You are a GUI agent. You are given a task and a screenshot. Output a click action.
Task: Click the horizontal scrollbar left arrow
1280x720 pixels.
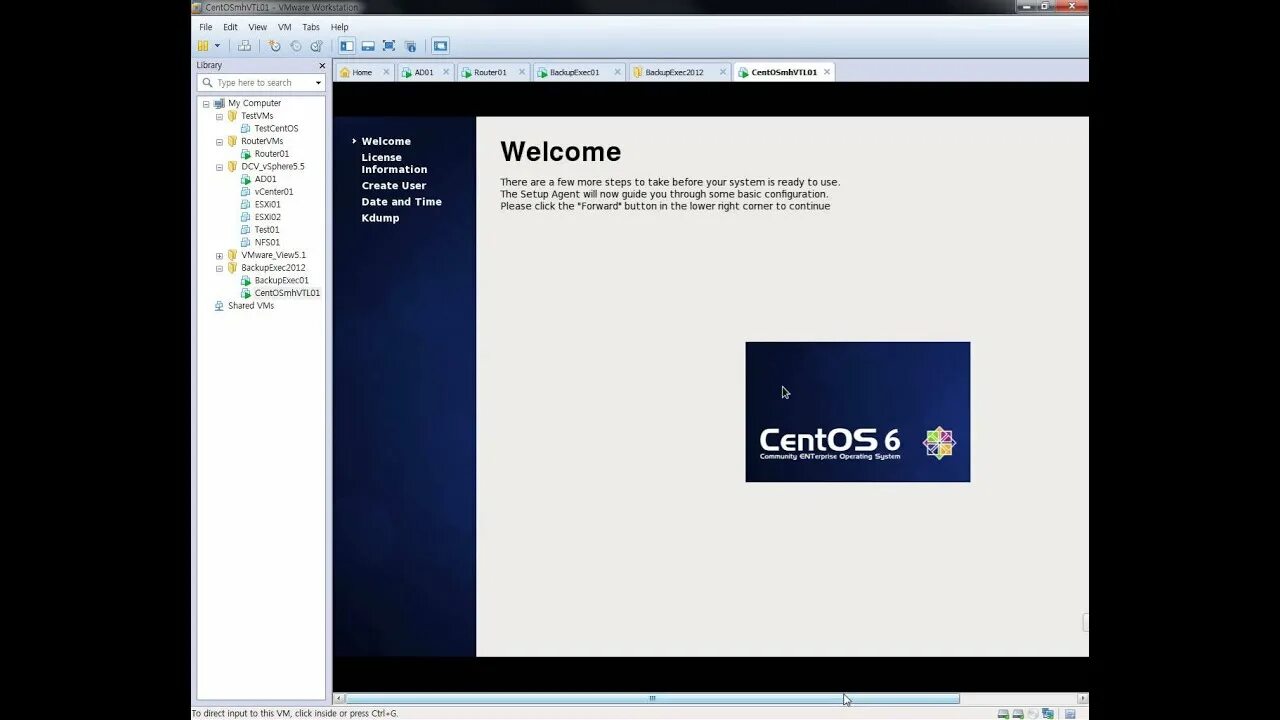click(x=339, y=698)
